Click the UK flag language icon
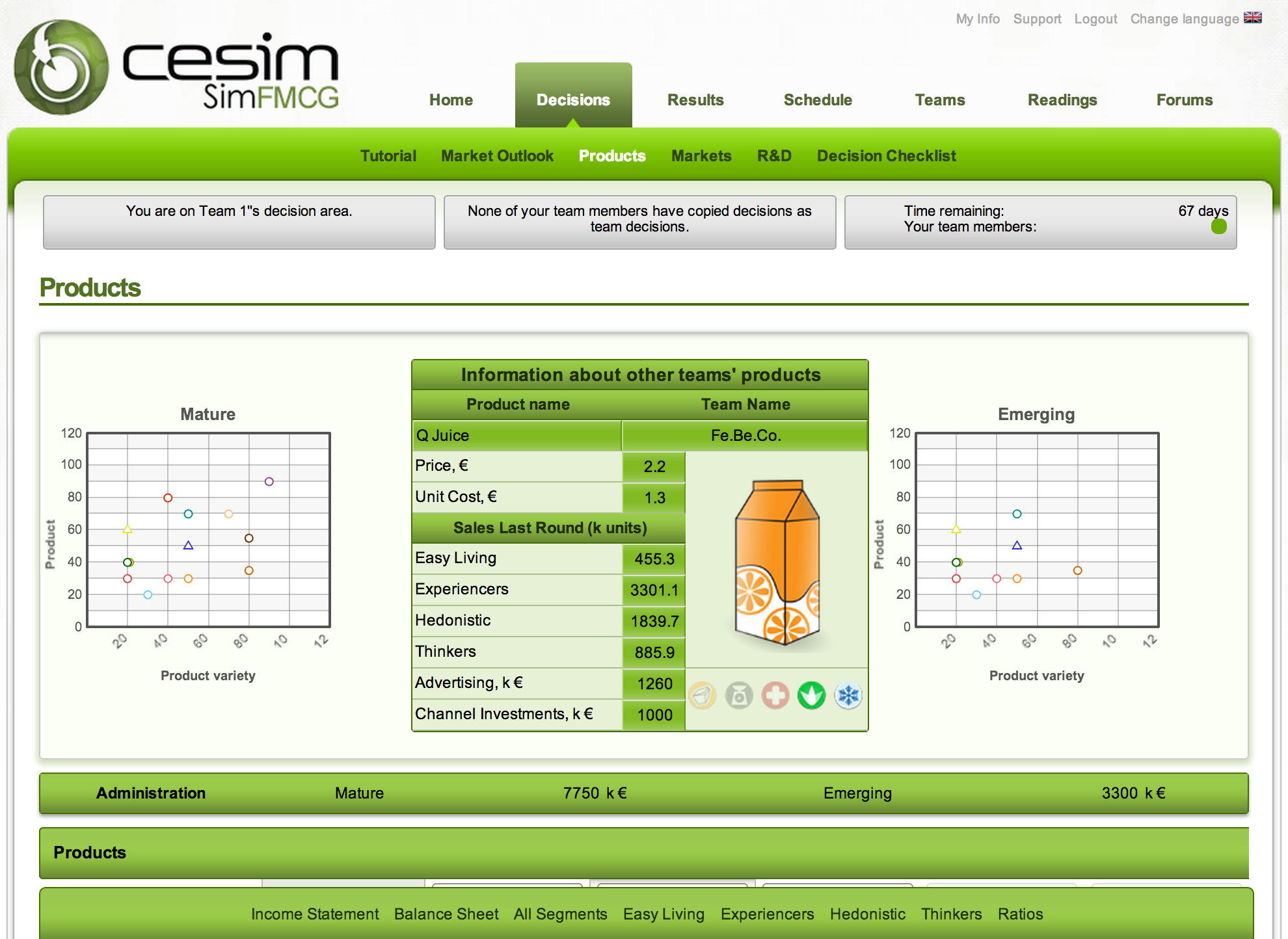Image resolution: width=1288 pixels, height=939 pixels. (x=1253, y=18)
